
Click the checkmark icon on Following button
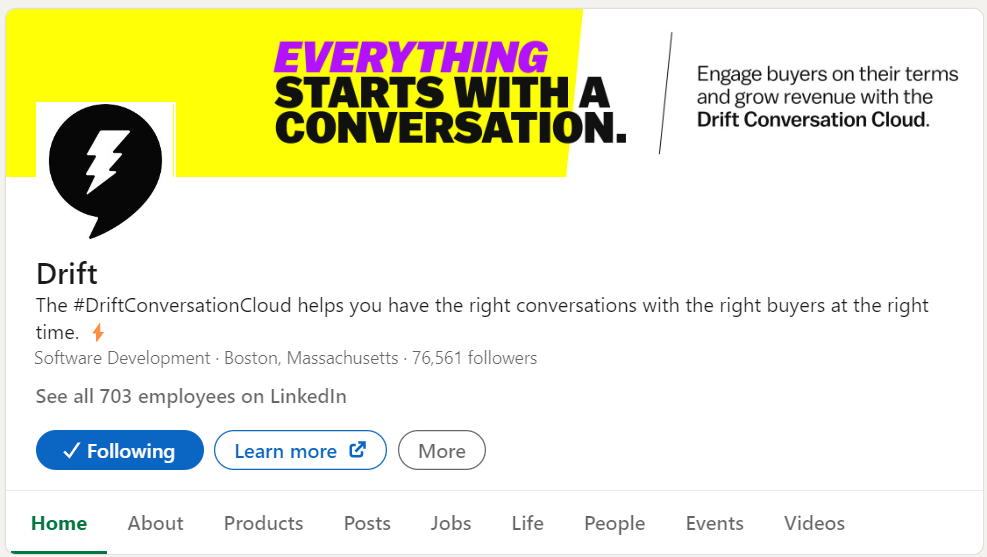pyautogui.click(x=71, y=451)
